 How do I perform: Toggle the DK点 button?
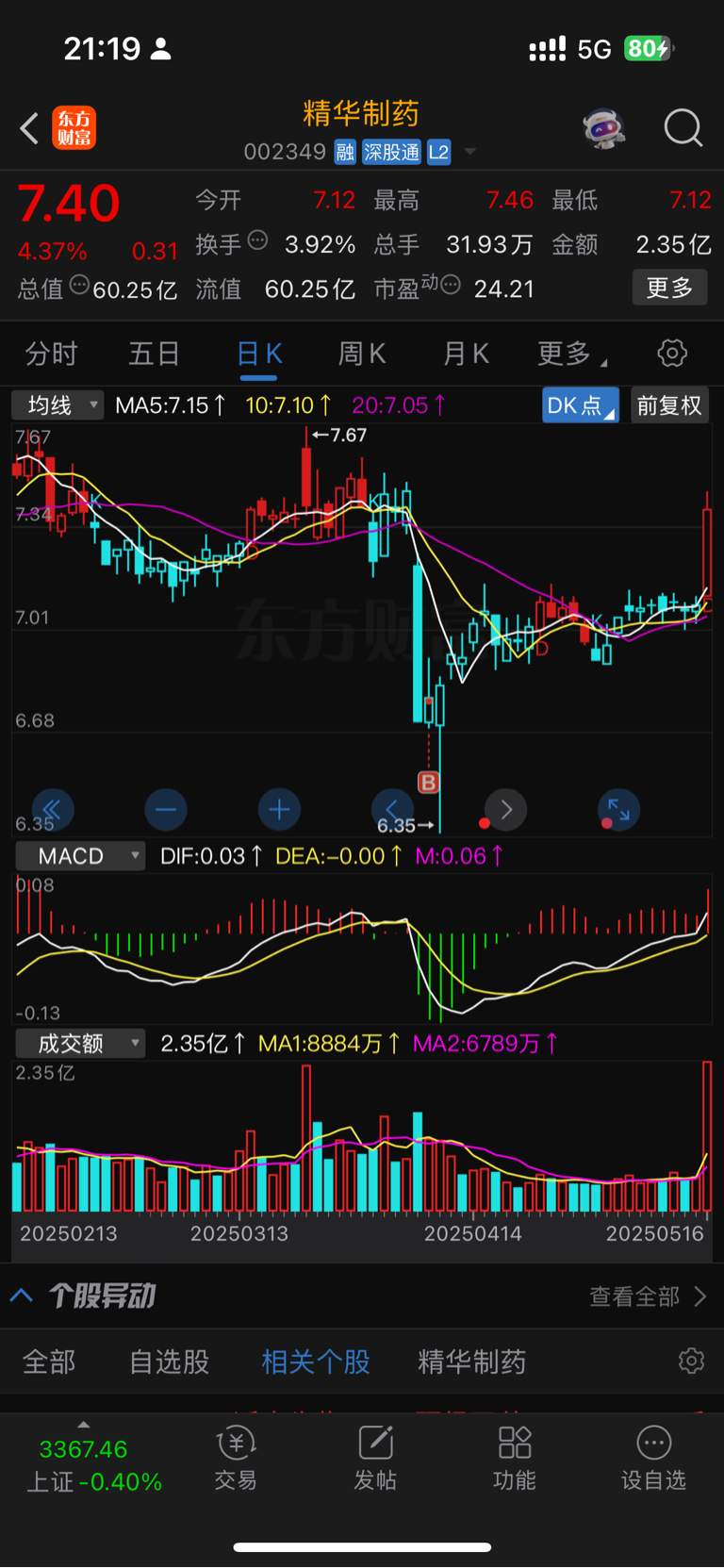[x=581, y=405]
